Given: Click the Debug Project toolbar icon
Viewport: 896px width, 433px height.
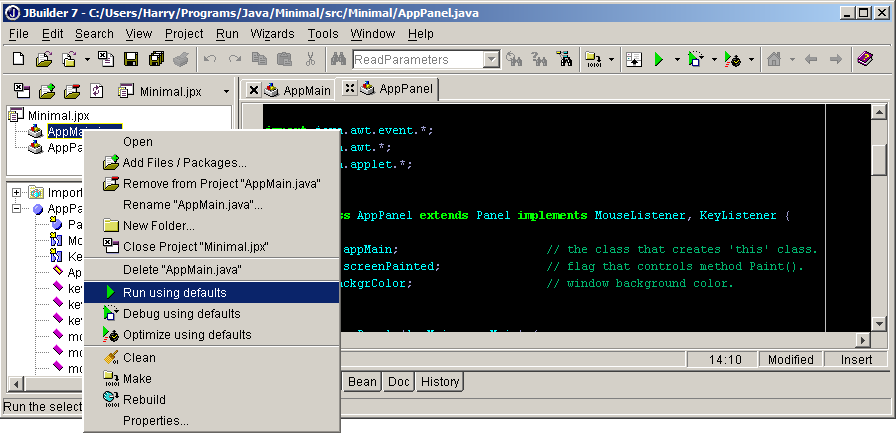Looking at the screenshot, I should [695, 59].
